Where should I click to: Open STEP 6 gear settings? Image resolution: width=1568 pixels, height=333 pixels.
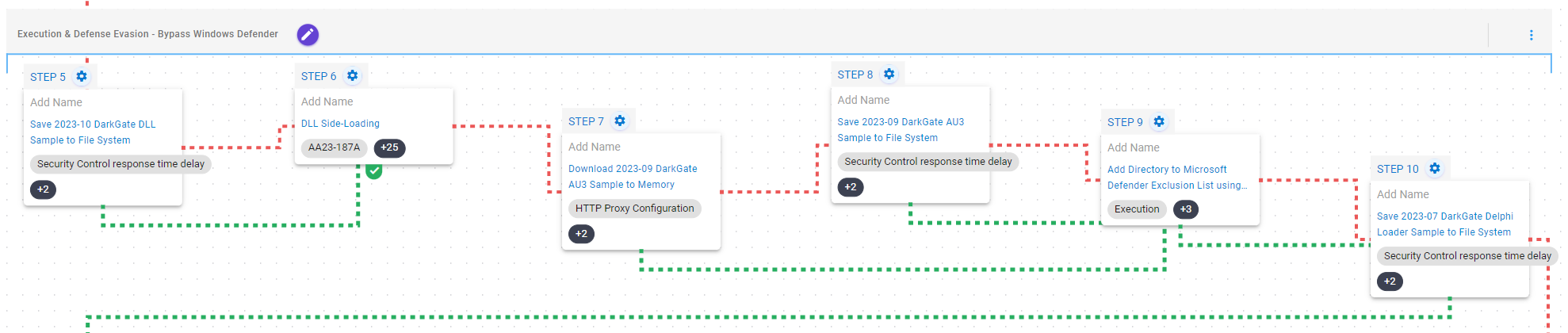point(353,76)
